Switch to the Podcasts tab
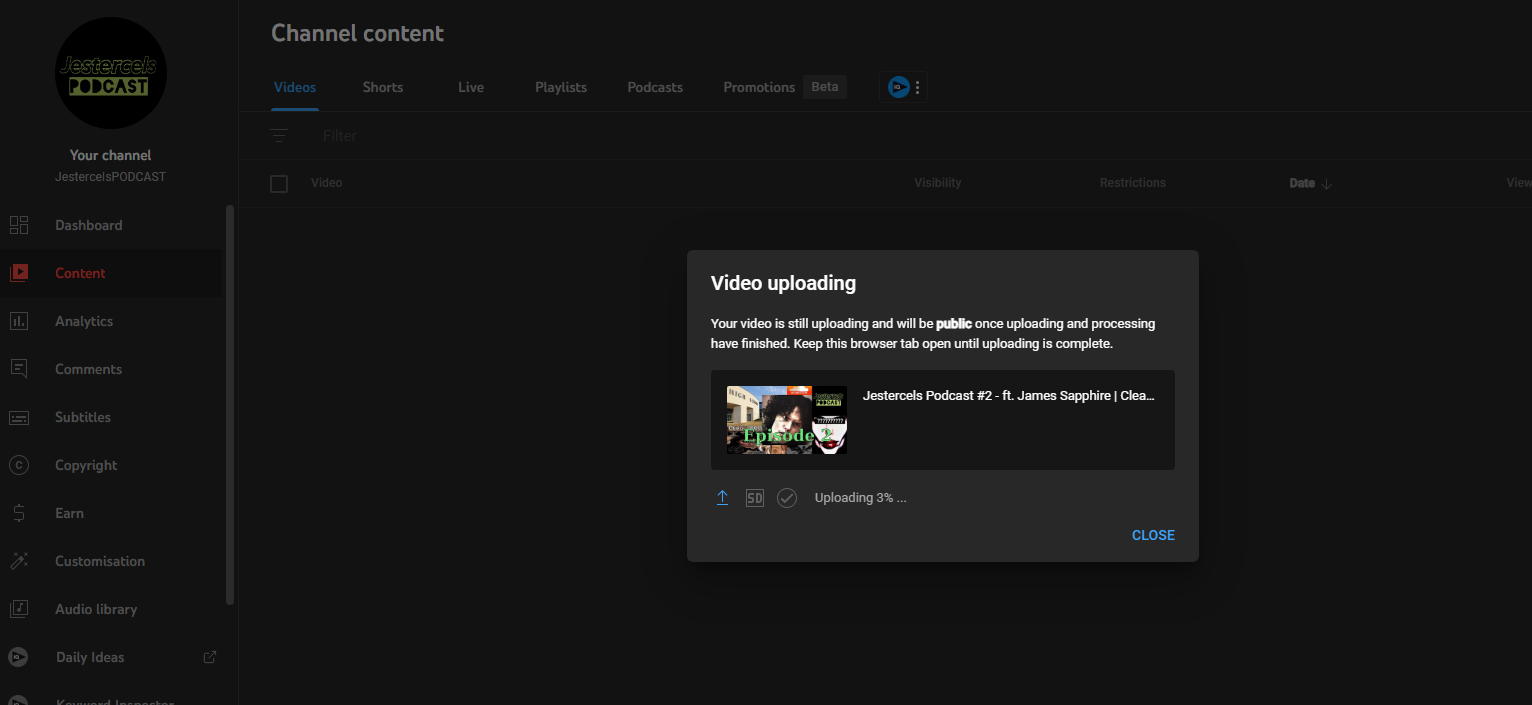 tap(655, 87)
